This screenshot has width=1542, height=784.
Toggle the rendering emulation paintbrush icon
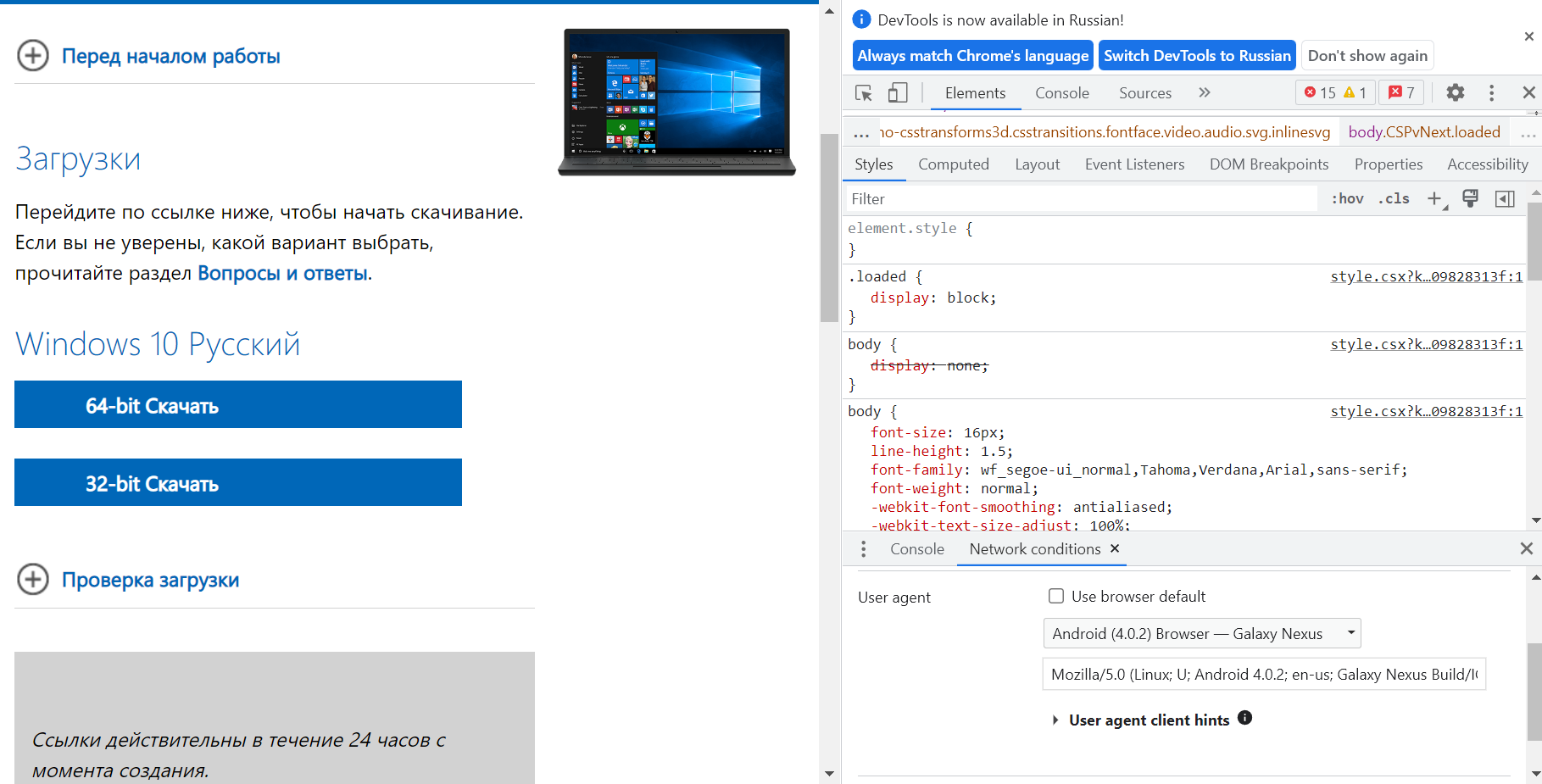pos(1470,199)
